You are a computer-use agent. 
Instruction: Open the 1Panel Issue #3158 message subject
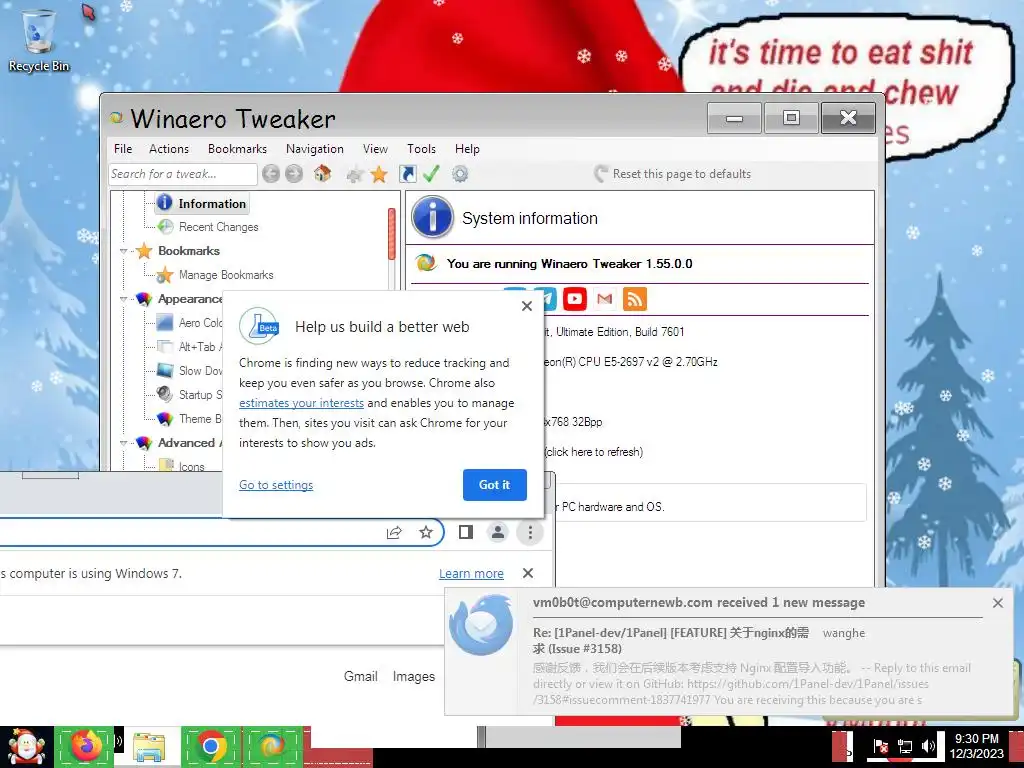(671, 641)
